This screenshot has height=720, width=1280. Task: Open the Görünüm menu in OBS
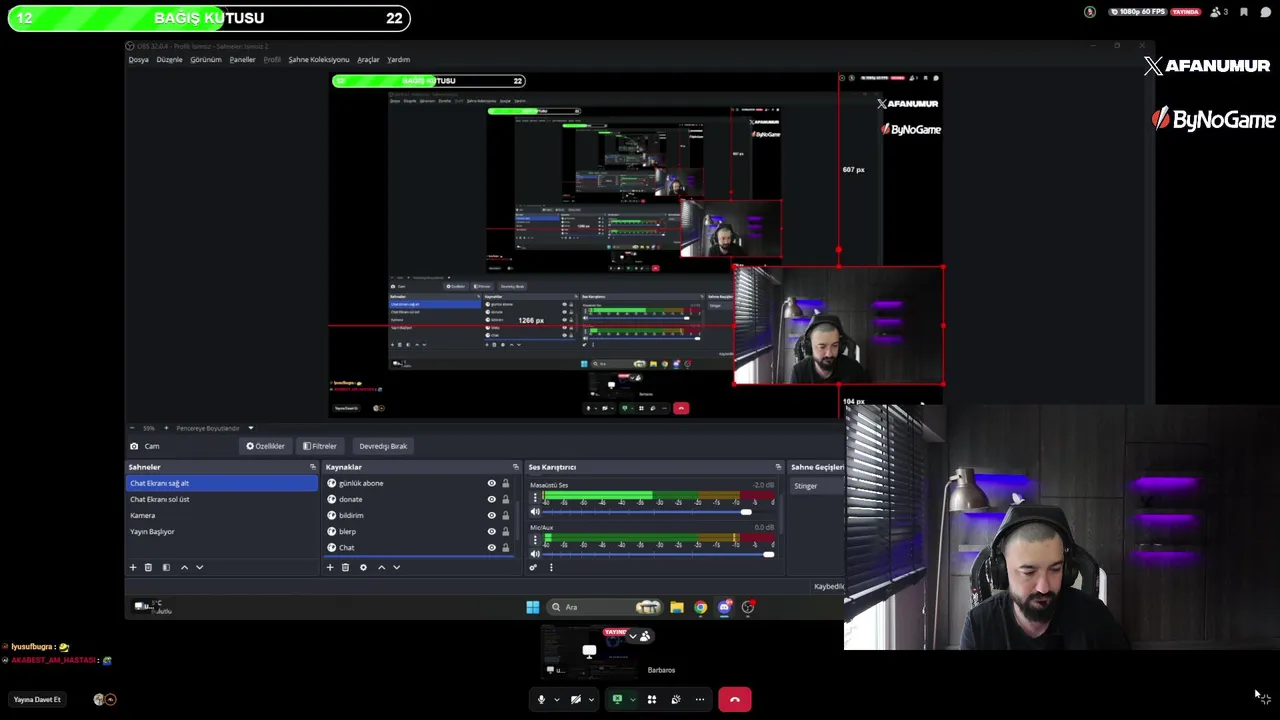(206, 59)
